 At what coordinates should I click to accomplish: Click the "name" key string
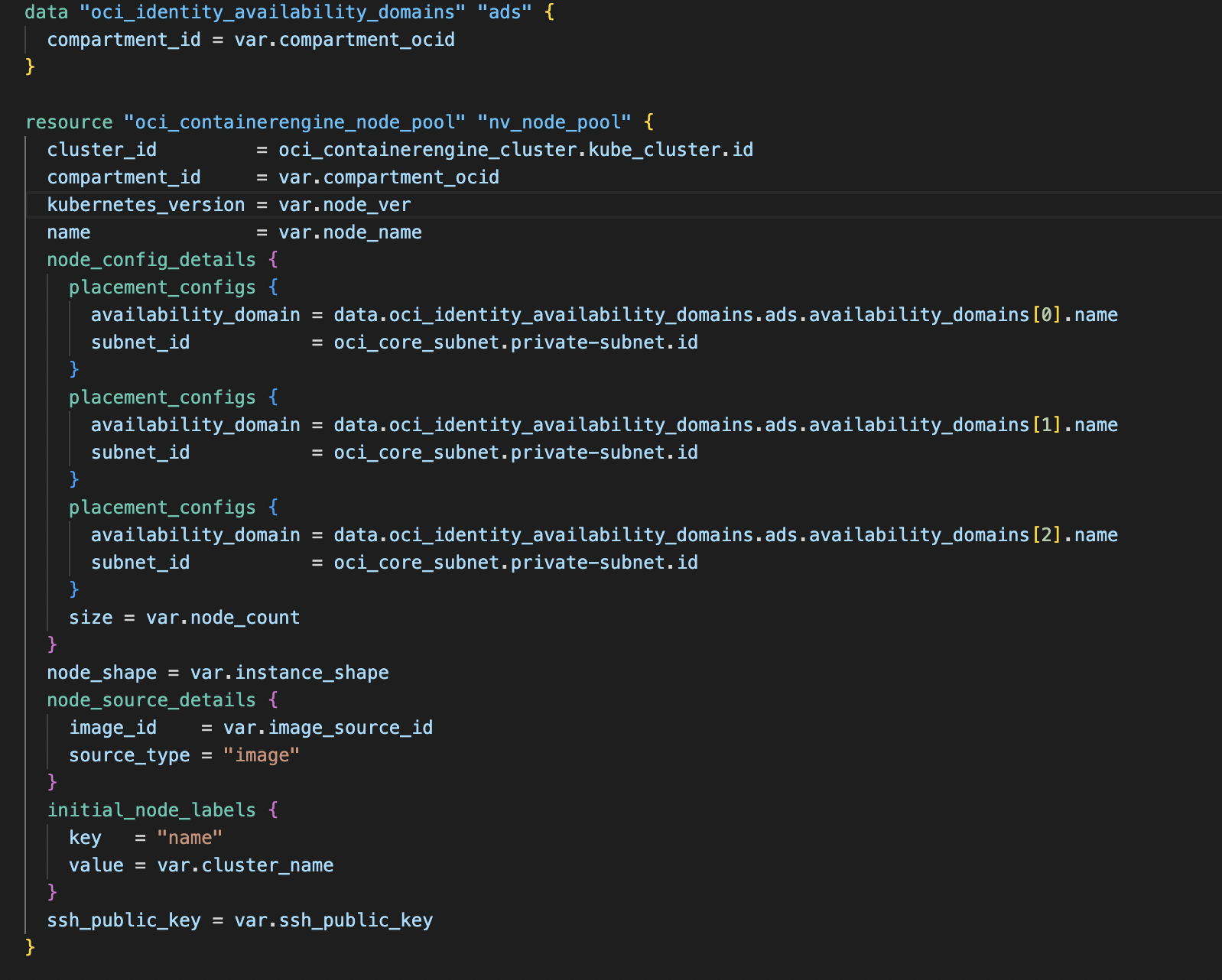pos(190,838)
